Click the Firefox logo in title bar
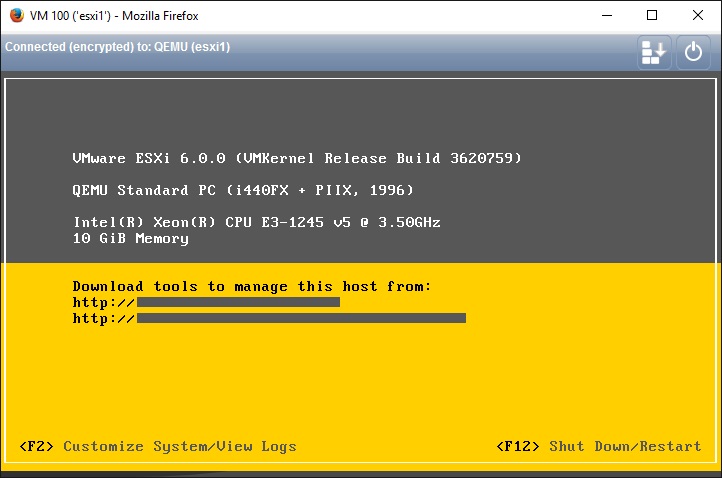The width and height of the screenshot is (722, 478). (x=17, y=15)
